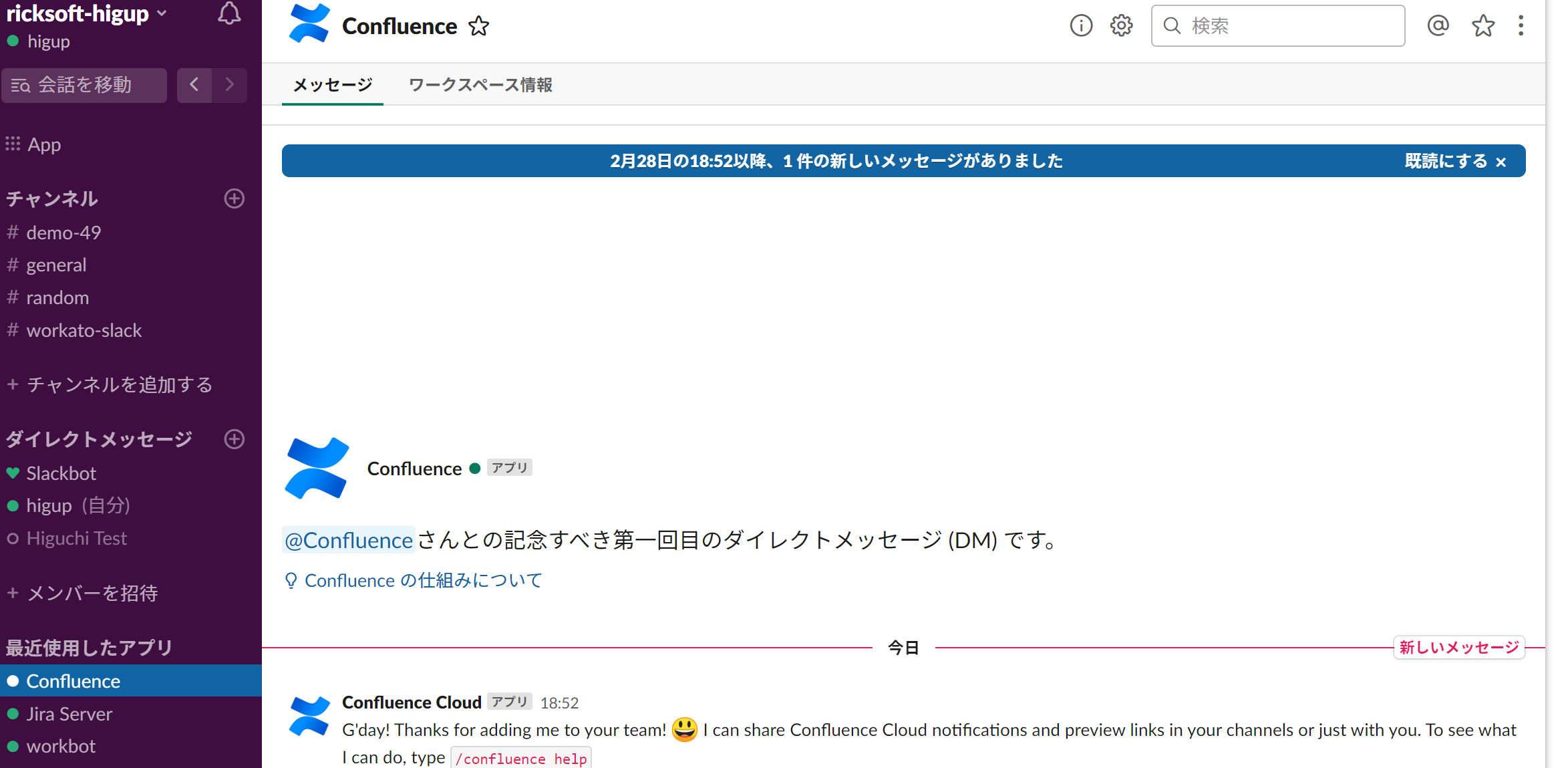Screen dimensions: 1568x768
Task: Click the @Confluence mention link
Action: (349, 540)
